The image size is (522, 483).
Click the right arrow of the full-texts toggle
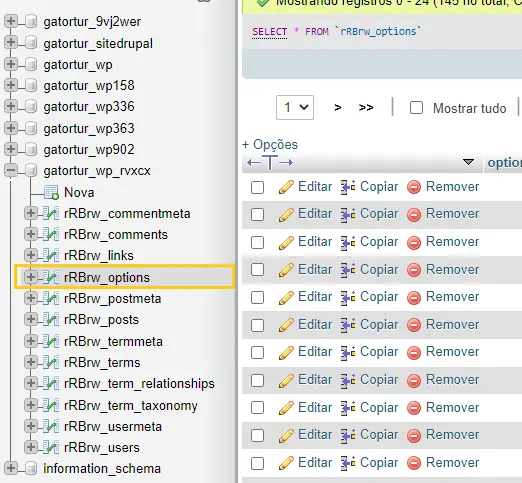click(286, 163)
